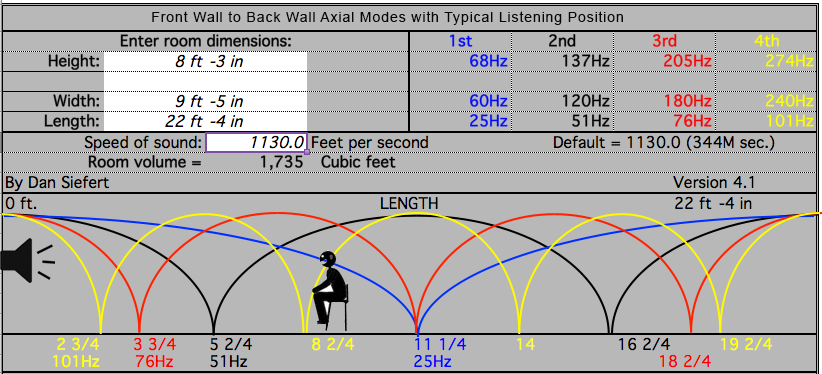Click the yellow 8 2/4 null position marker
Viewport: 822px width, 374px height.
[332, 345]
